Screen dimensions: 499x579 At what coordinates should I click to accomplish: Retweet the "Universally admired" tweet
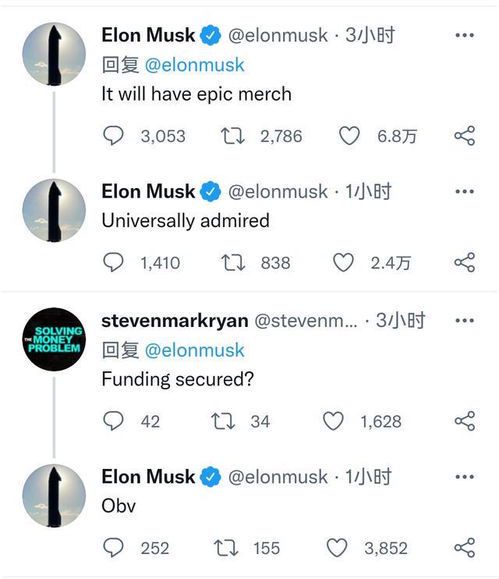[x=233, y=263]
